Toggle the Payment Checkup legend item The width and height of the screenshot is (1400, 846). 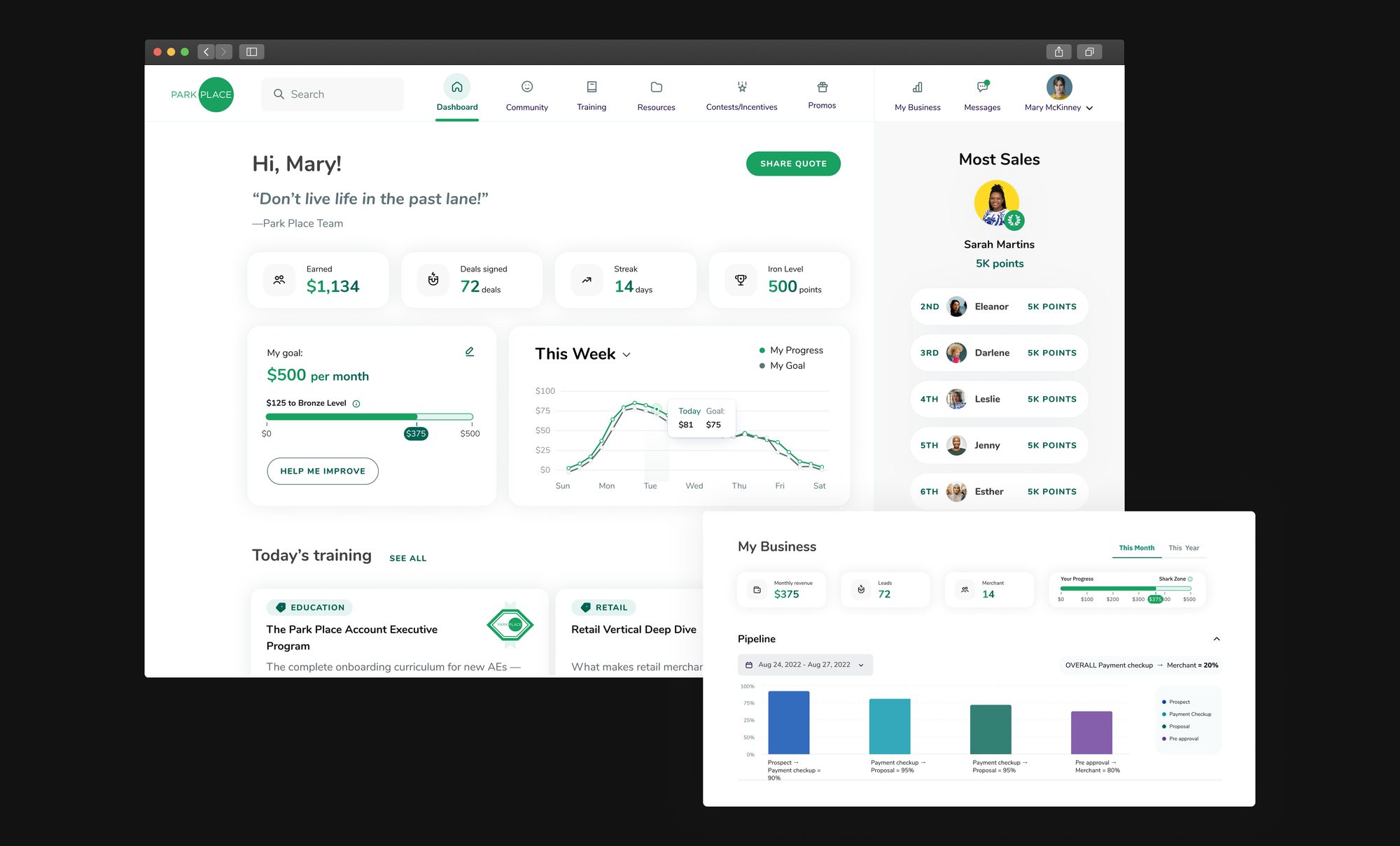pos(1186,714)
